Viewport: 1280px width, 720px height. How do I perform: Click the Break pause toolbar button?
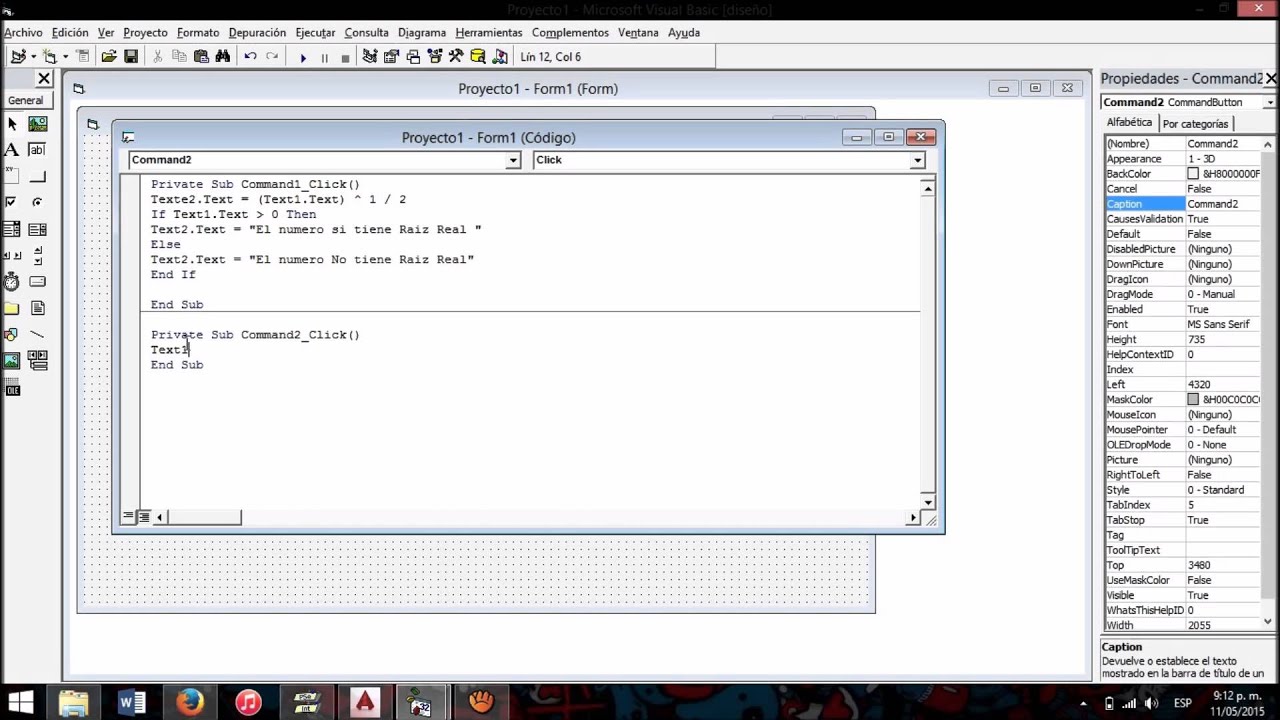pyautogui.click(x=324, y=57)
